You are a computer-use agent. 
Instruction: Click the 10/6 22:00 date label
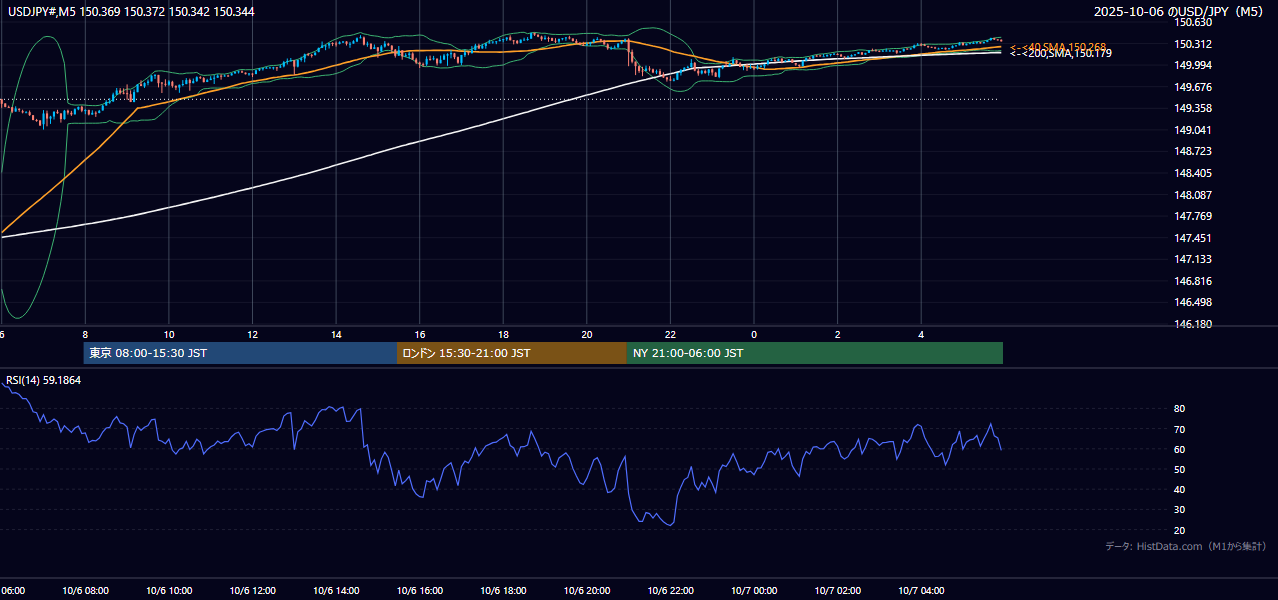[x=670, y=591]
